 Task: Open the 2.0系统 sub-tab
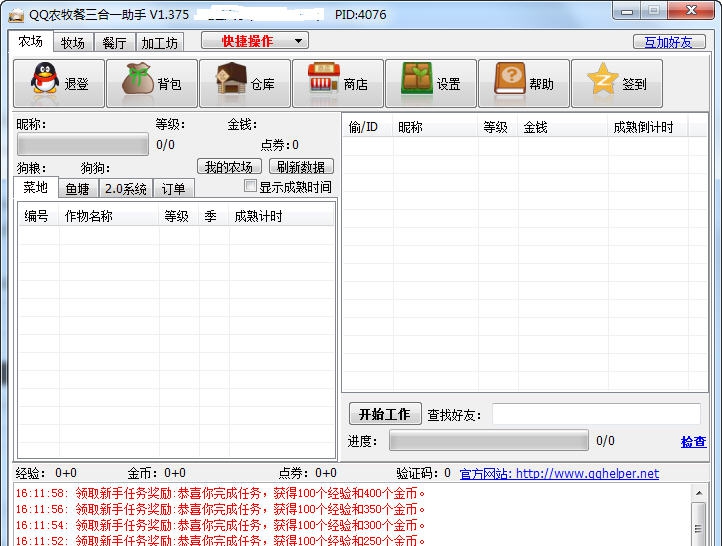pyautogui.click(x=126, y=189)
